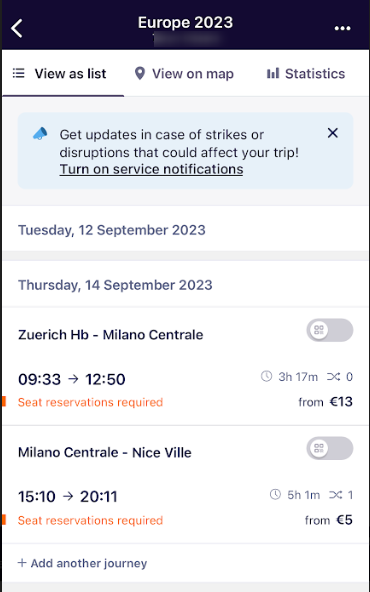Click the clock icon beside 3h 17m
The height and width of the screenshot is (592, 370).
[267, 376]
